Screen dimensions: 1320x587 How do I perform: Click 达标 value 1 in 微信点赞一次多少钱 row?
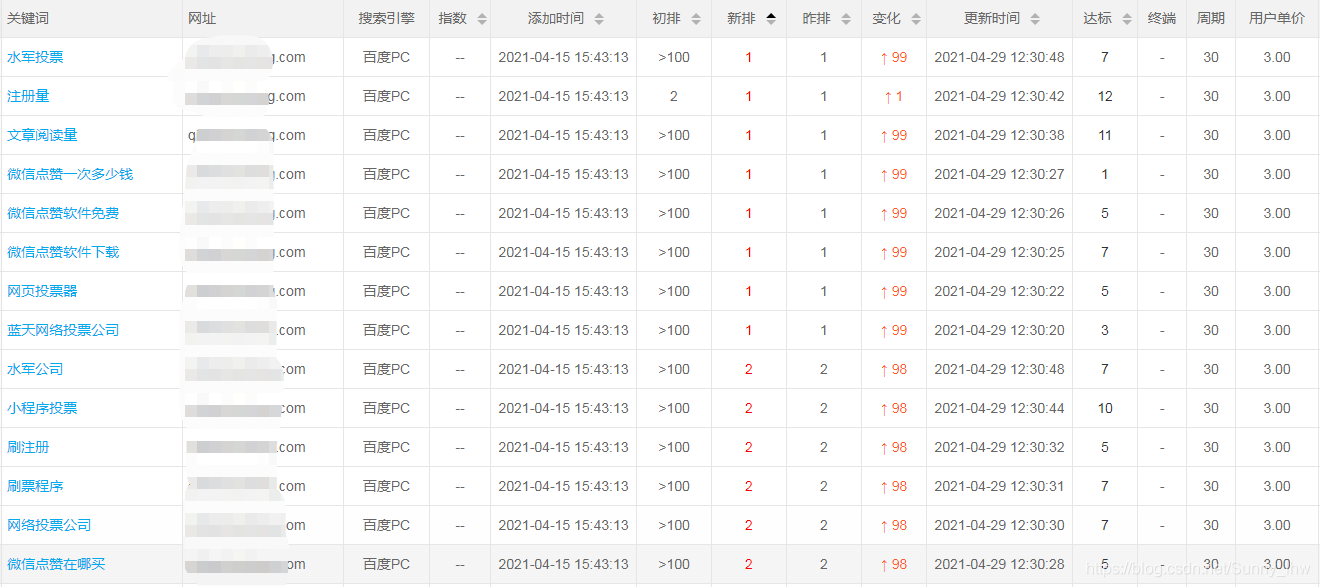click(1105, 174)
